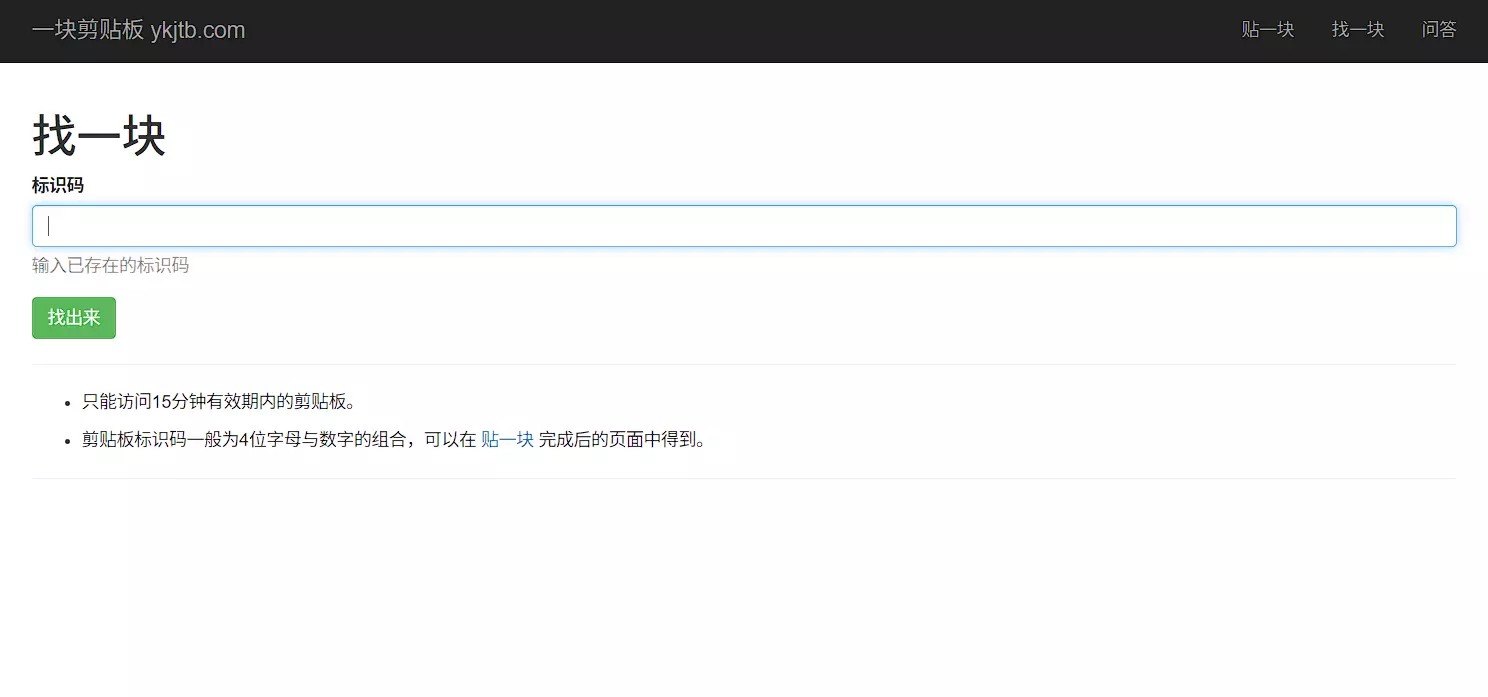Click the 标识码 field label
Image resolution: width=1488 pixels, height=697 pixels.
click(58, 185)
